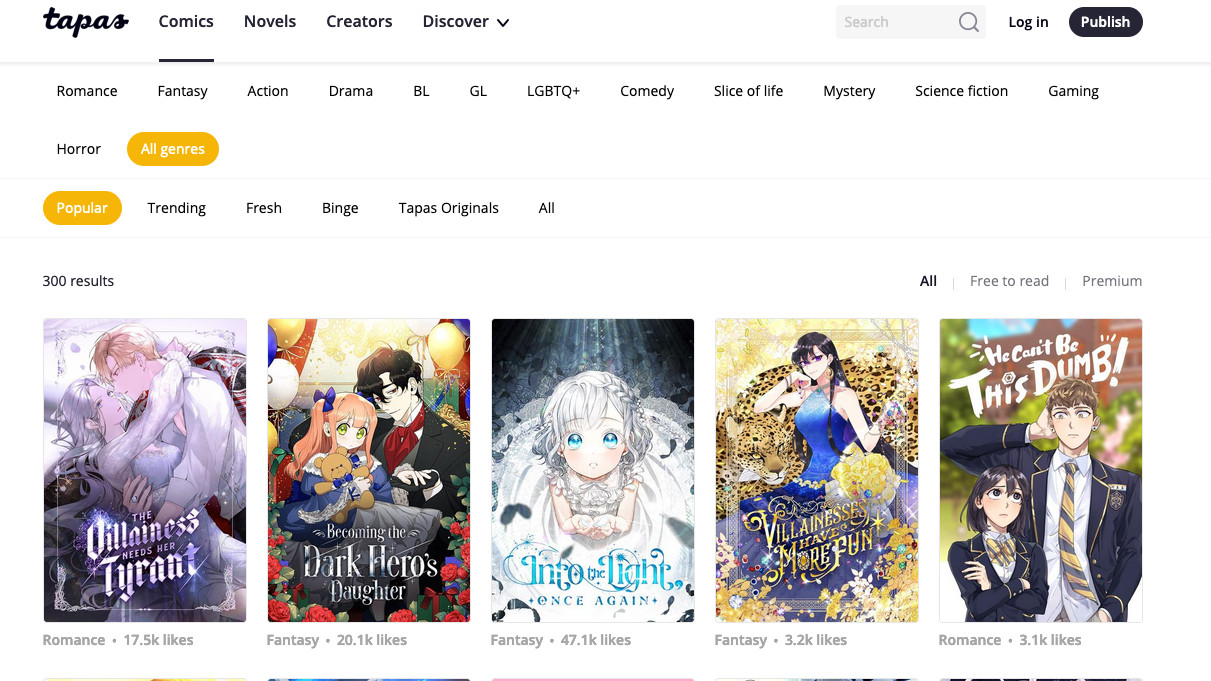Viewport: 1211px width, 681px height.
Task: Choose the Gaming genre
Action: click(1073, 91)
